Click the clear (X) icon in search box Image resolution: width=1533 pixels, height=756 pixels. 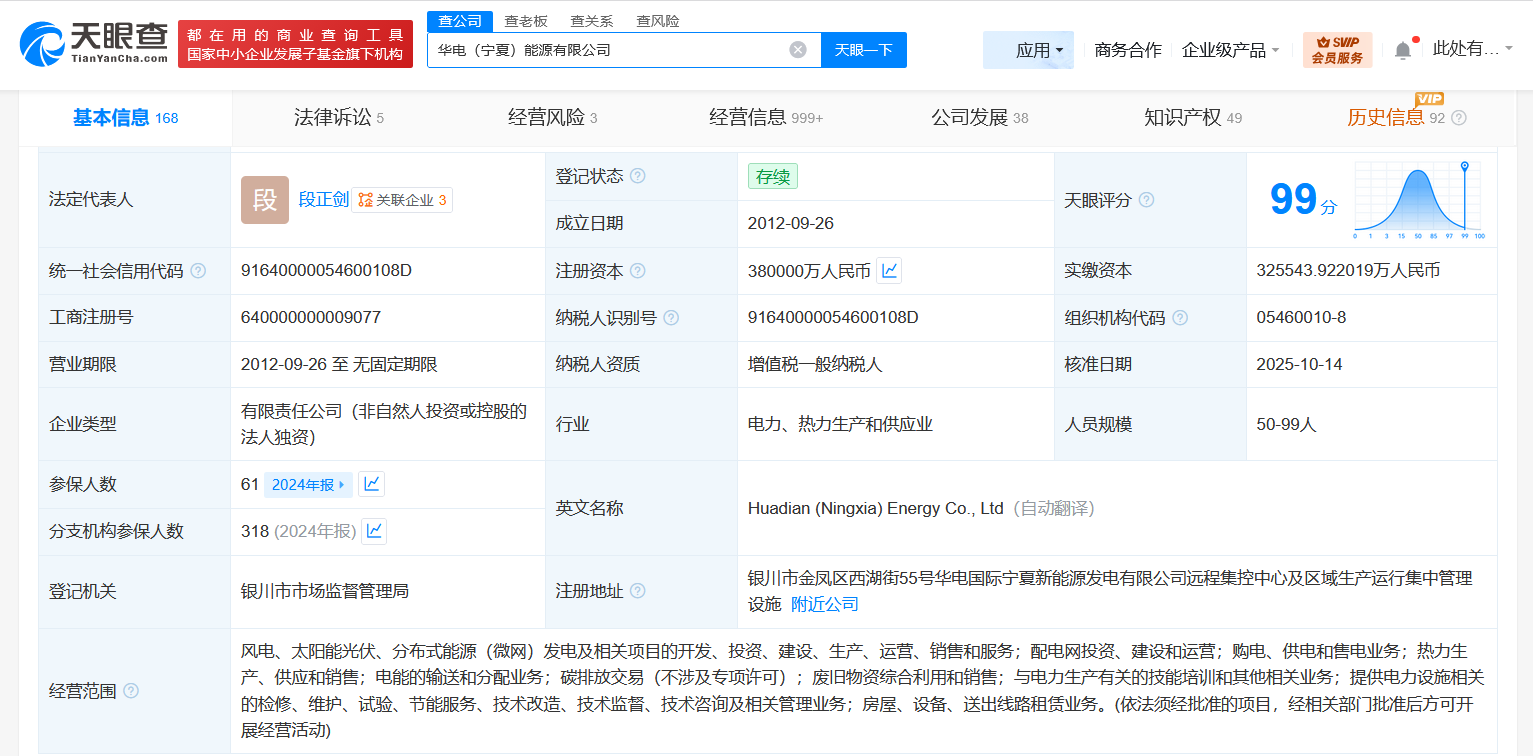tap(797, 49)
